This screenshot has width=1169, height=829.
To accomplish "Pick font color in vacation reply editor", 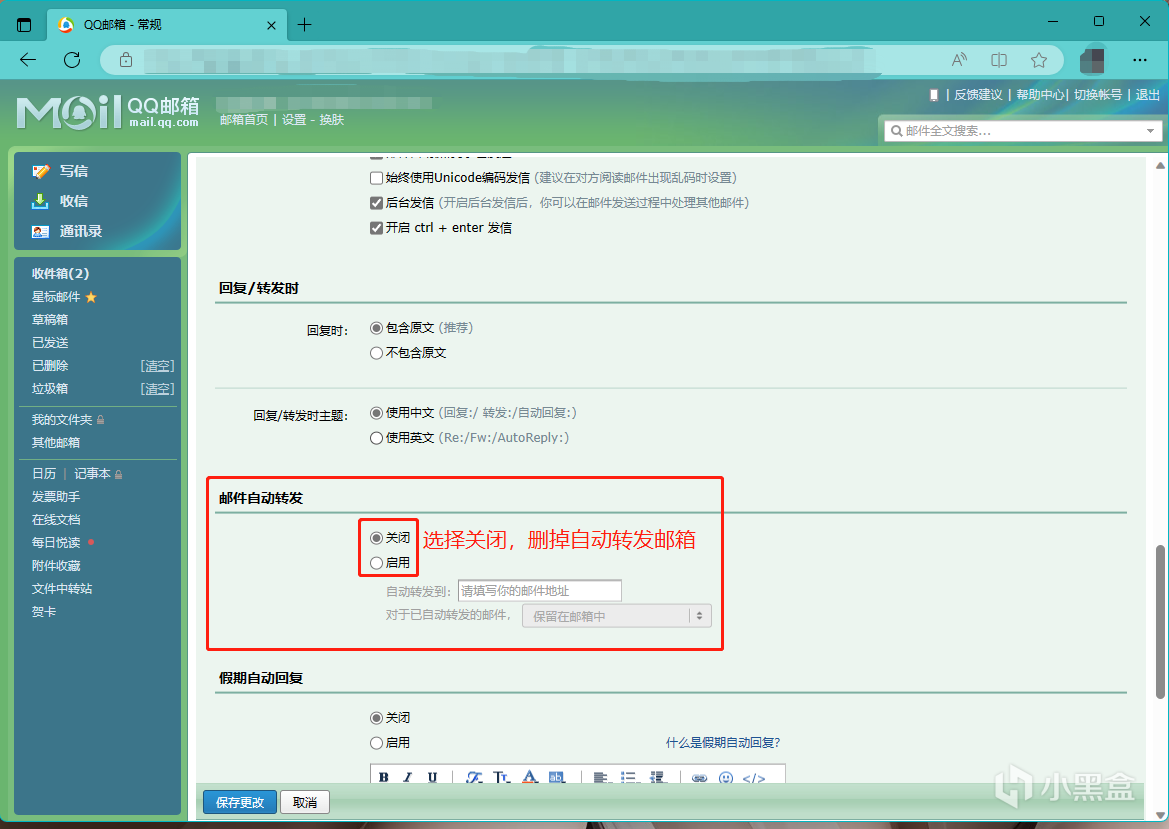I will point(529,777).
